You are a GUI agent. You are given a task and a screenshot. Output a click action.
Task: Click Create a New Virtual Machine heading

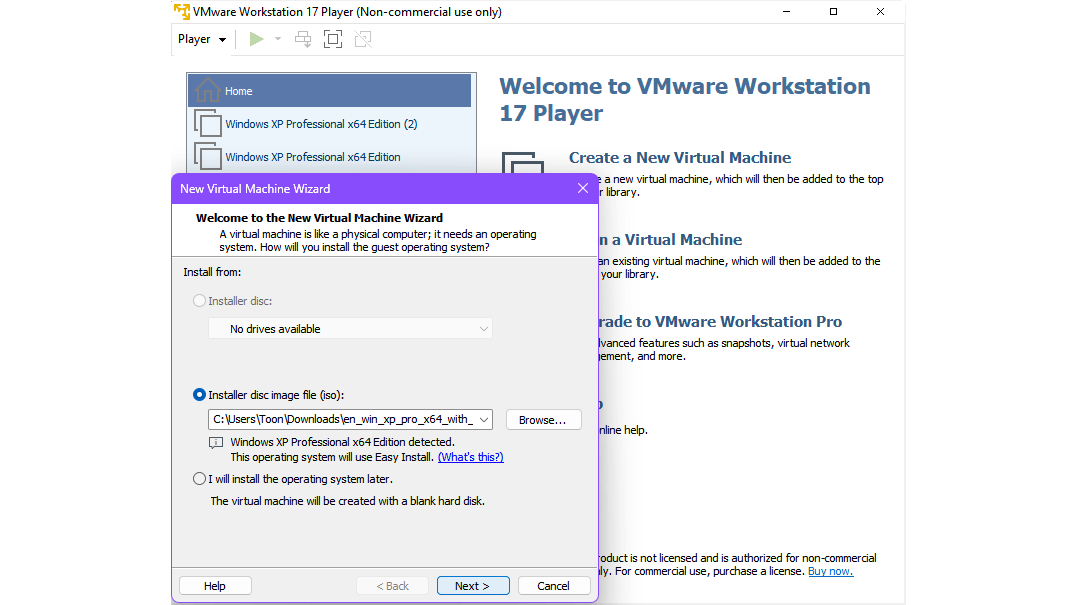click(680, 158)
